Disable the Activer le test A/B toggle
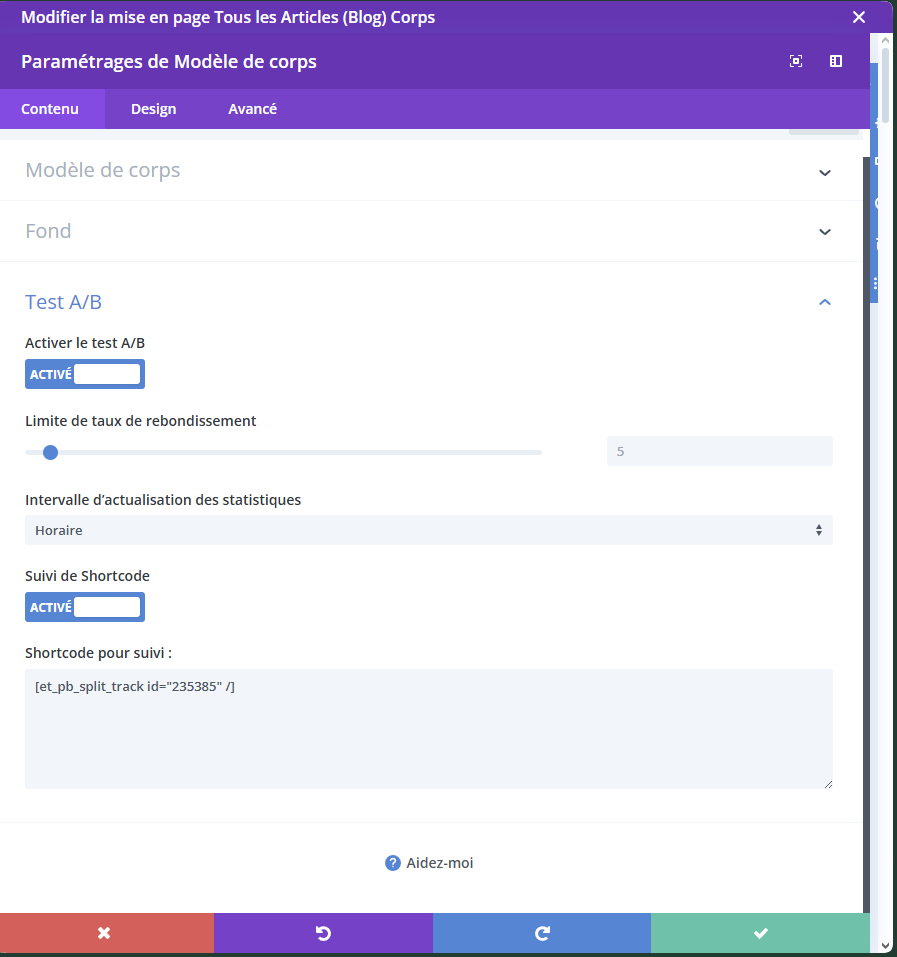 click(x=85, y=374)
